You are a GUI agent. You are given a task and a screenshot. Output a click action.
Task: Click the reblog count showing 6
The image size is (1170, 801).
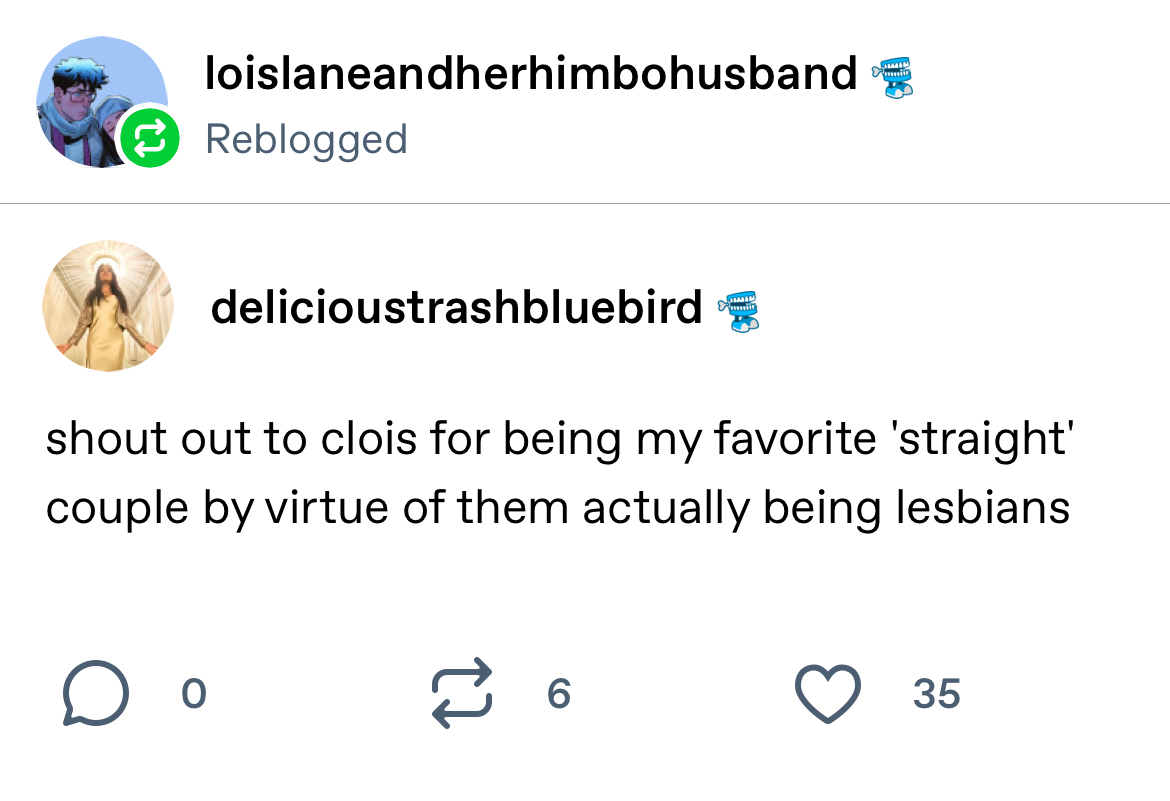(x=559, y=694)
